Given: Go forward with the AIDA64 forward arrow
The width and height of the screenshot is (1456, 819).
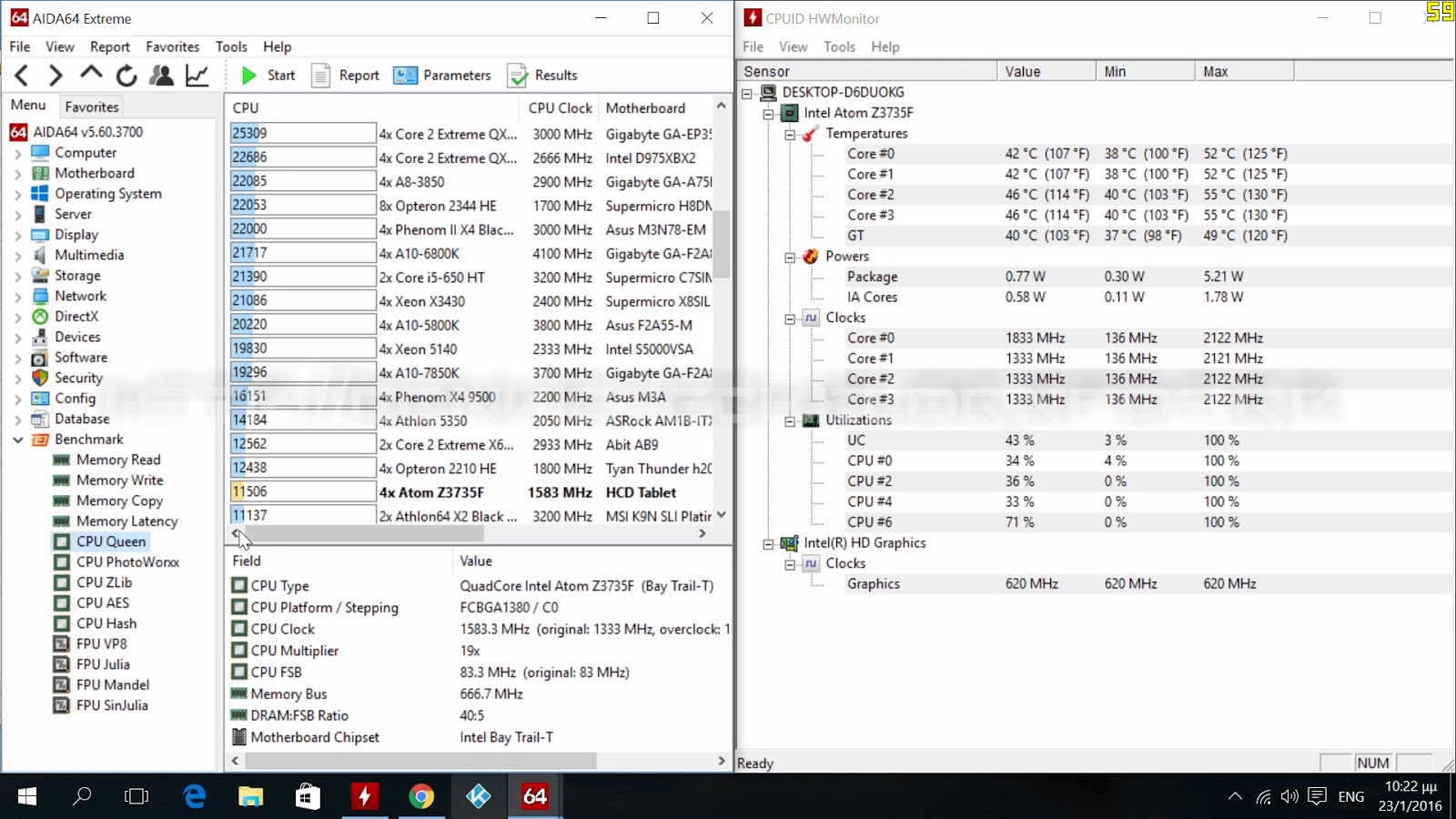Looking at the screenshot, I should [56, 76].
